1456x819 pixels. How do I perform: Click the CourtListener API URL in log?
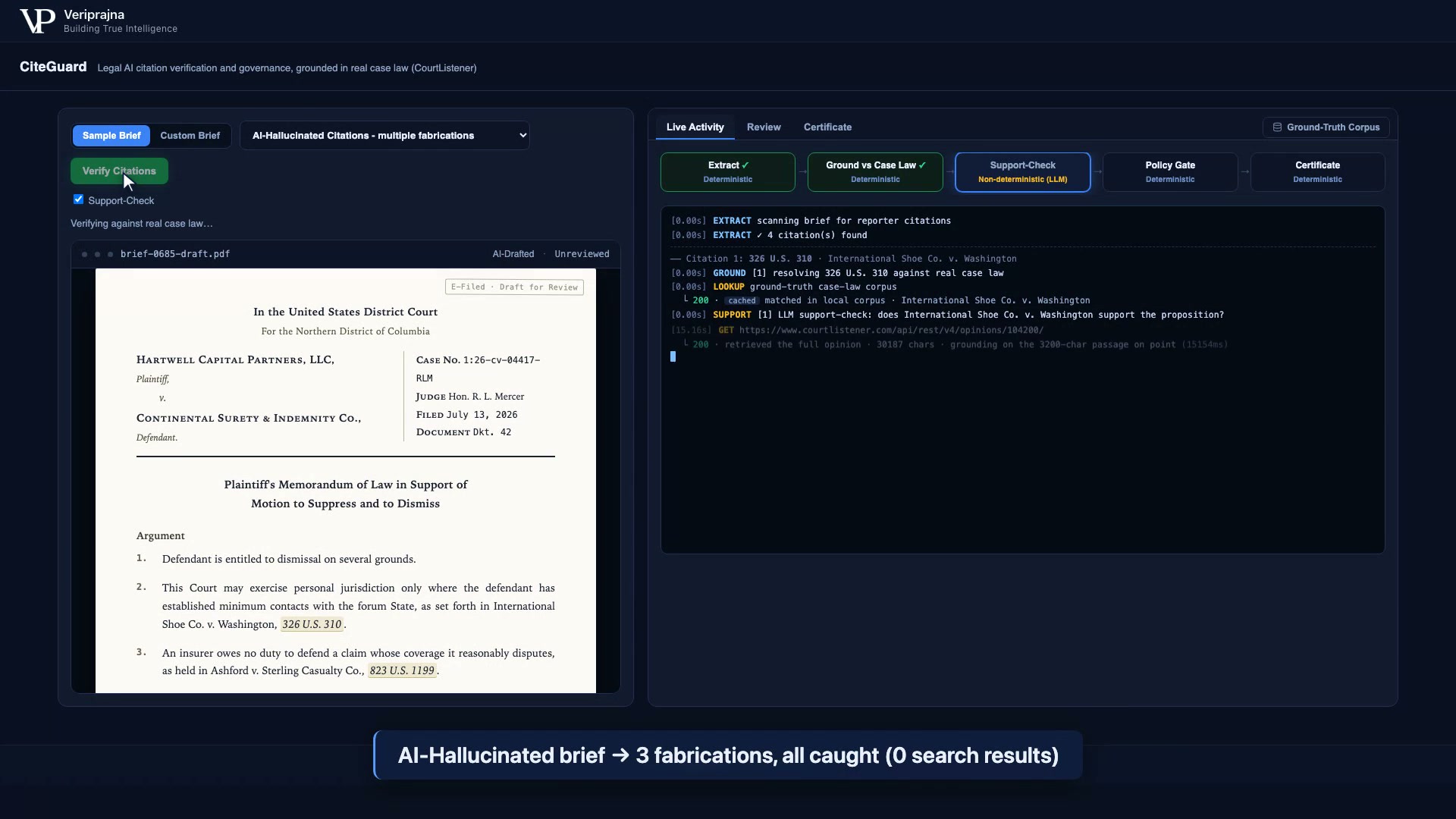pos(891,331)
